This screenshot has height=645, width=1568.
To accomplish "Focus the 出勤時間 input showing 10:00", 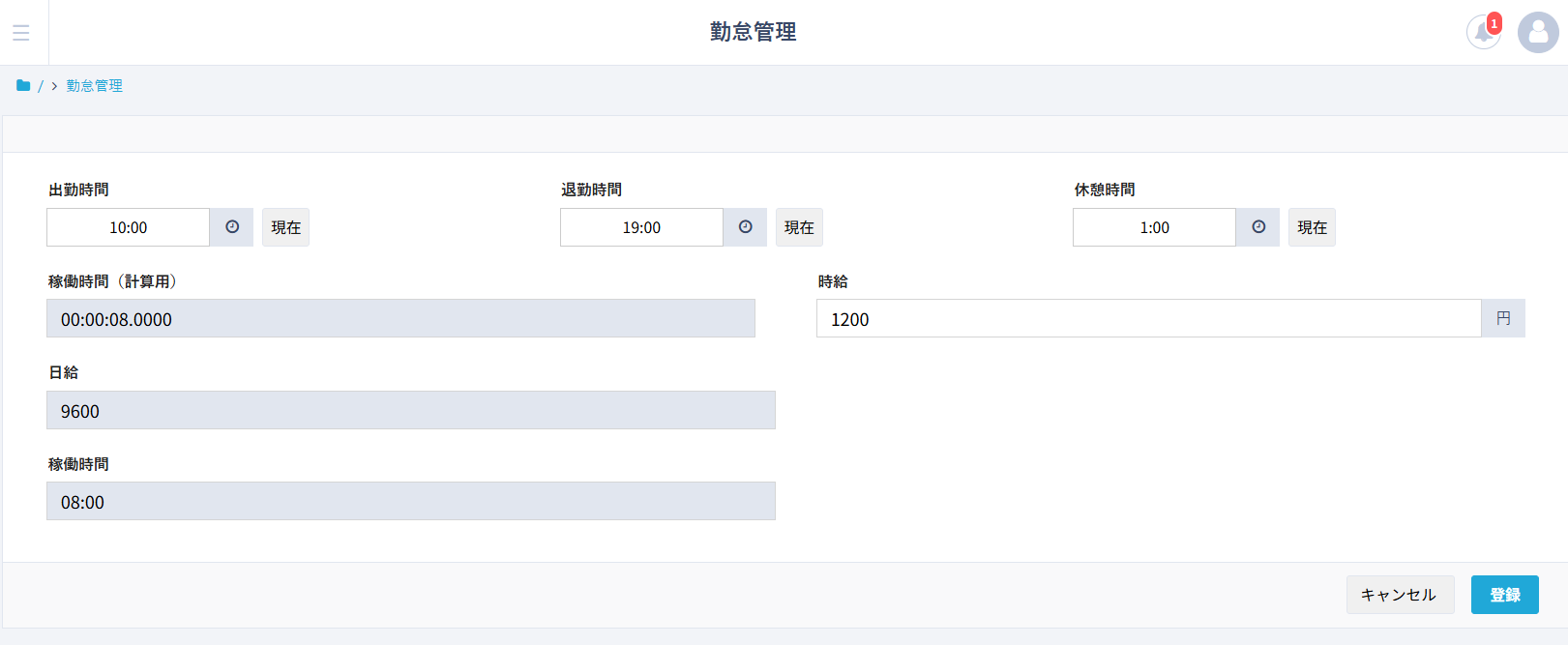I will [x=128, y=227].
